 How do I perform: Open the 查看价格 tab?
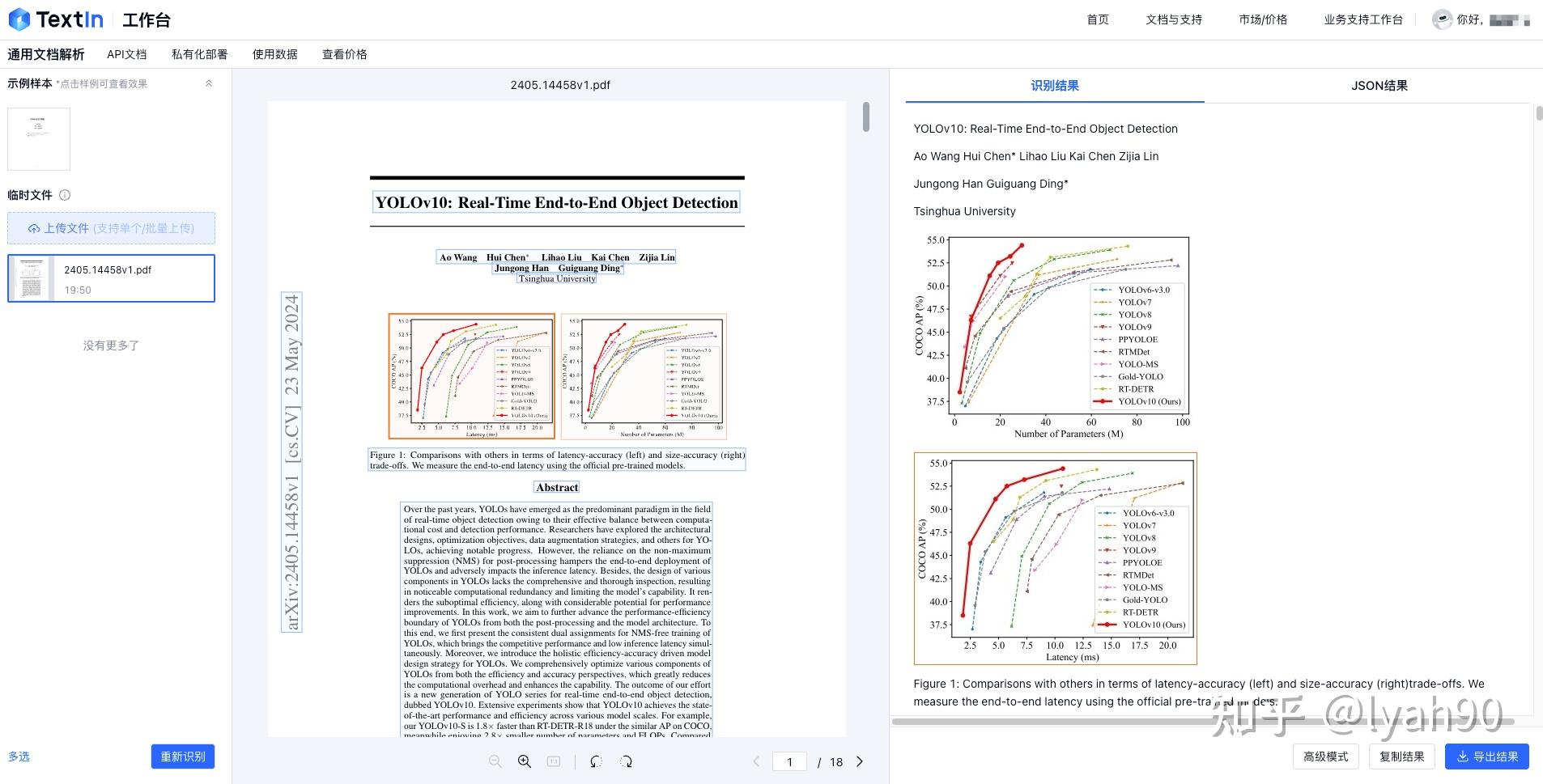(345, 54)
